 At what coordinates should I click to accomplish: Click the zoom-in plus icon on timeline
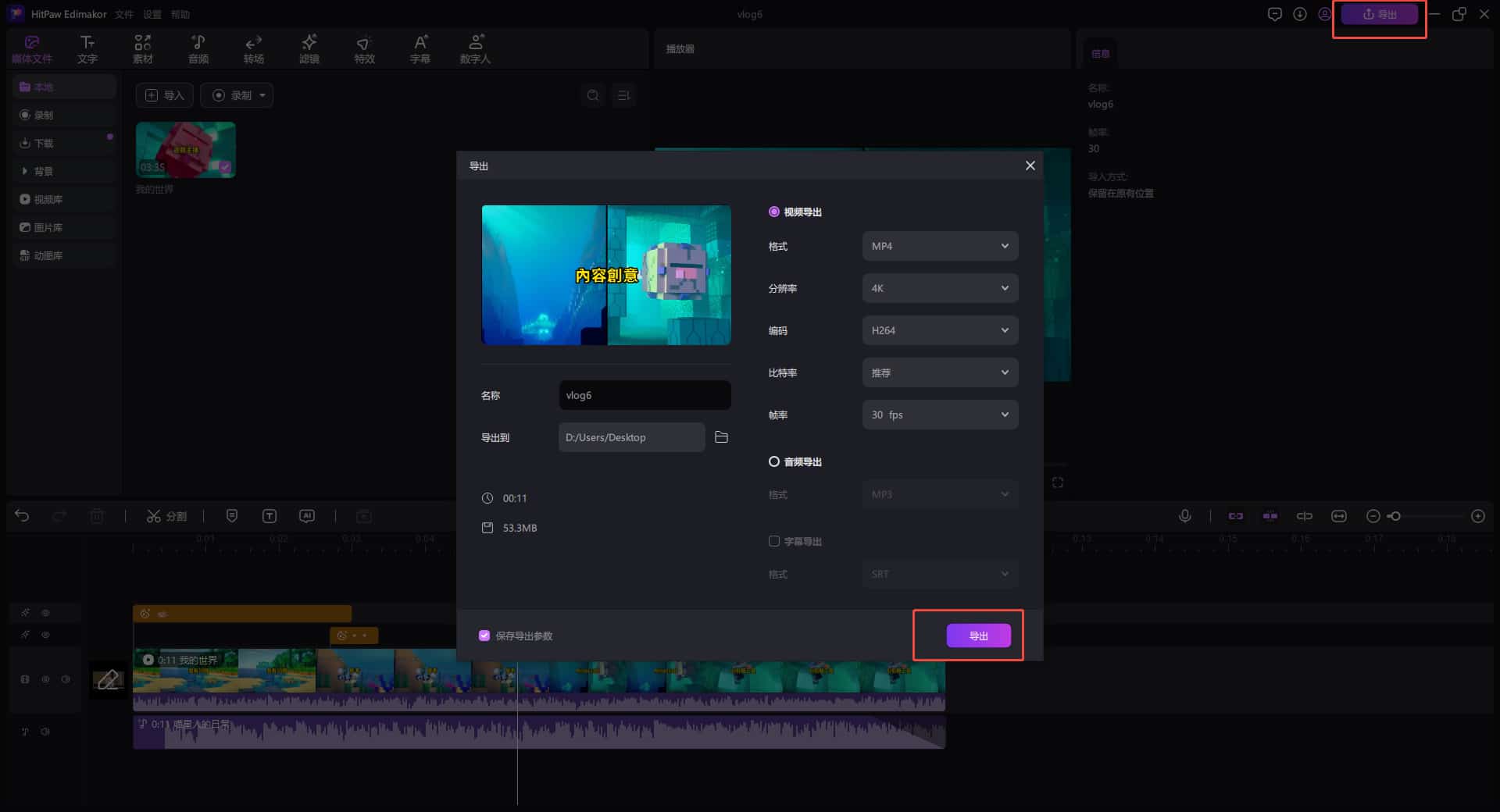click(x=1477, y=516)
